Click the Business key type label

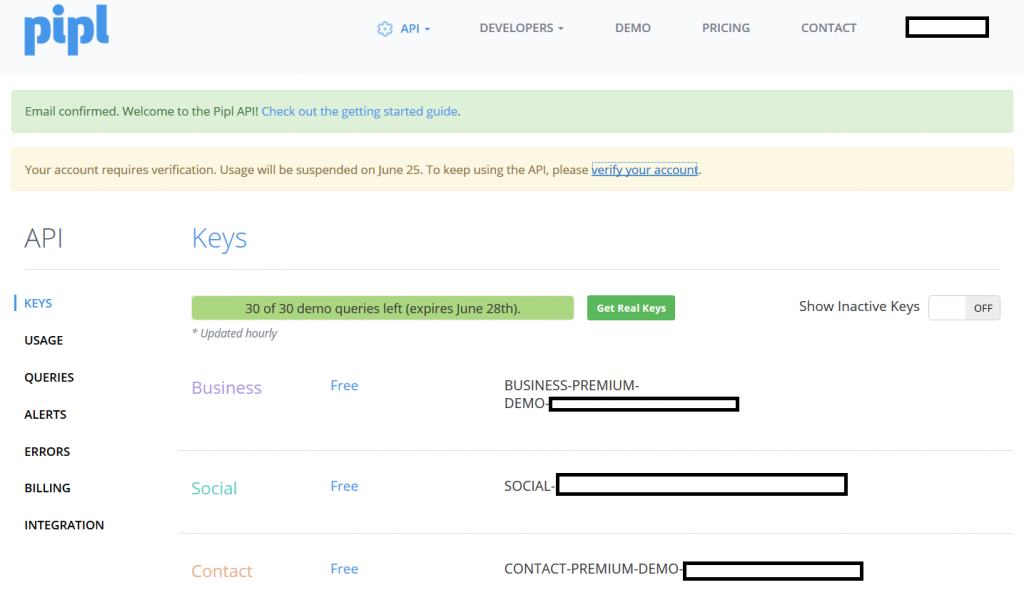coord(226,387)
